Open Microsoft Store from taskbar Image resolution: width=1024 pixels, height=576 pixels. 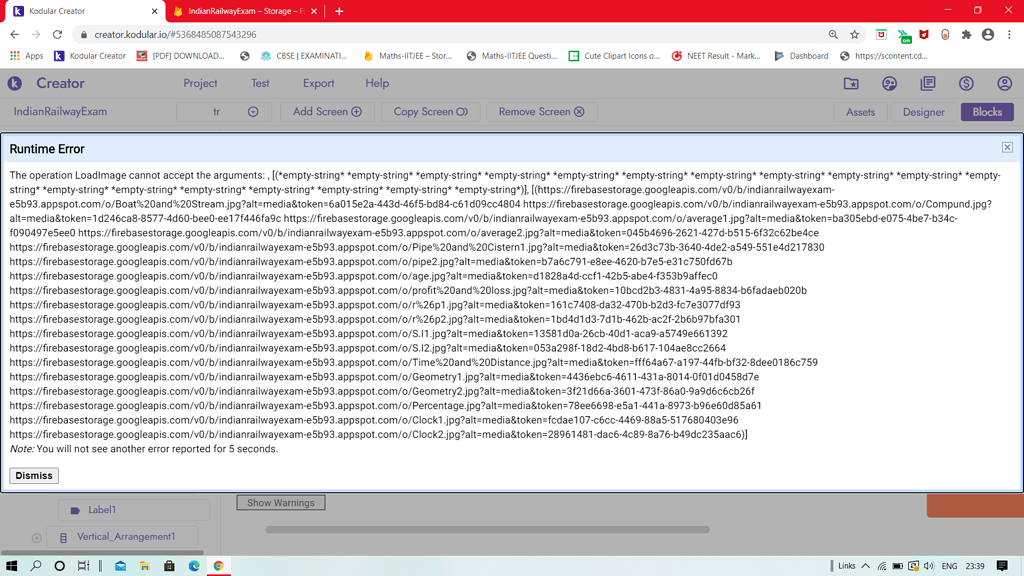pos(169,566)
